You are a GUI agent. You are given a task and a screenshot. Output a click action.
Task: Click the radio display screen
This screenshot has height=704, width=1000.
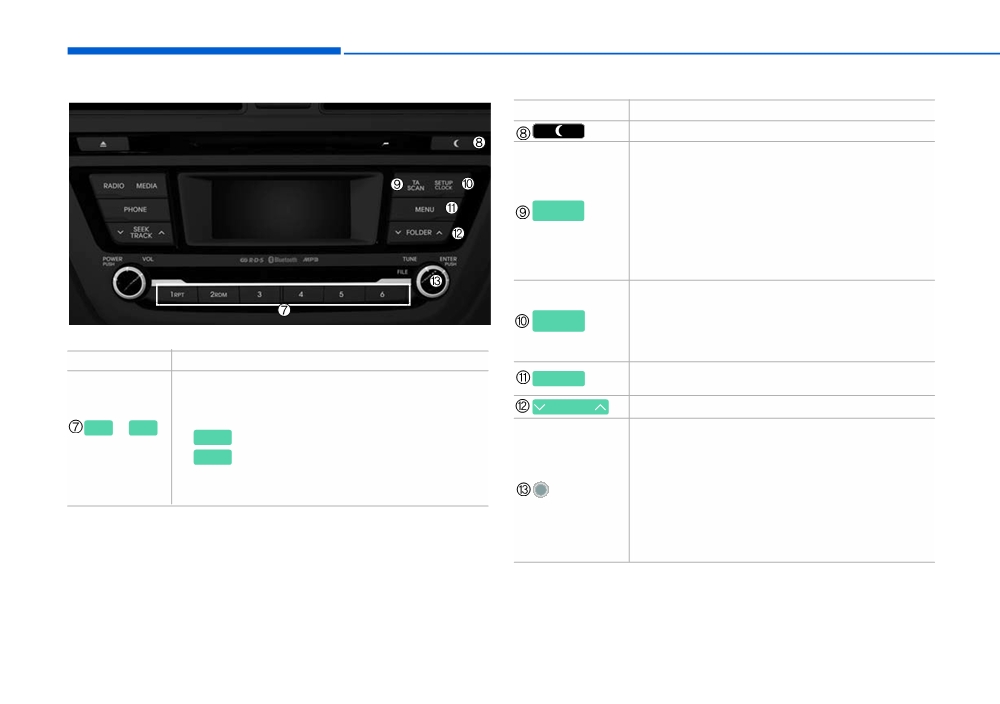[281, 209]
